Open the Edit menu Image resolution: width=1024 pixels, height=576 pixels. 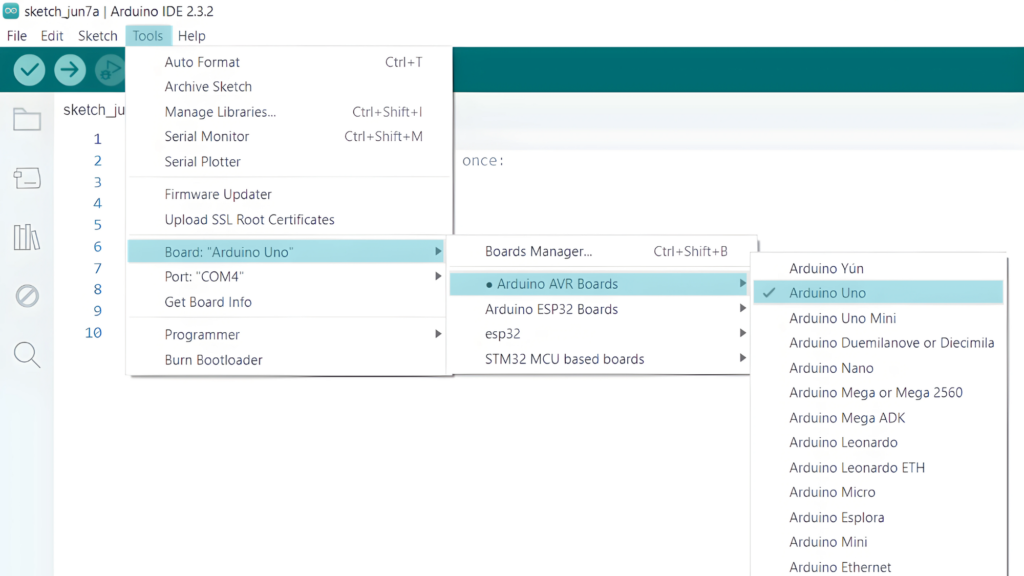tap(52, 36)
